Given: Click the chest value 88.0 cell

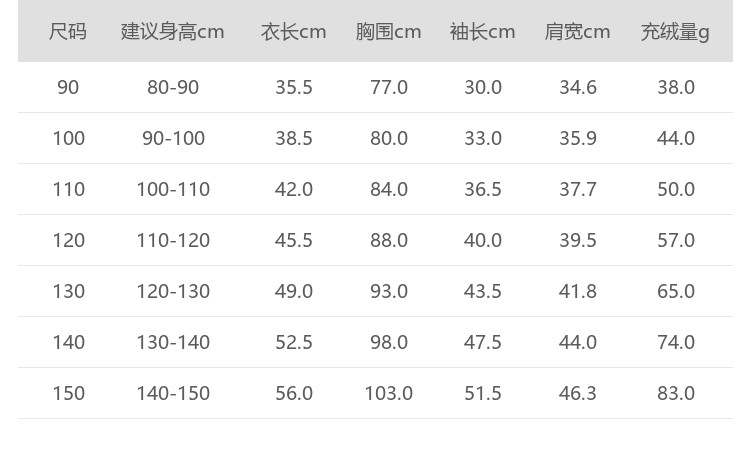Looking at the screenshot, I should click(x=389, y=240).
